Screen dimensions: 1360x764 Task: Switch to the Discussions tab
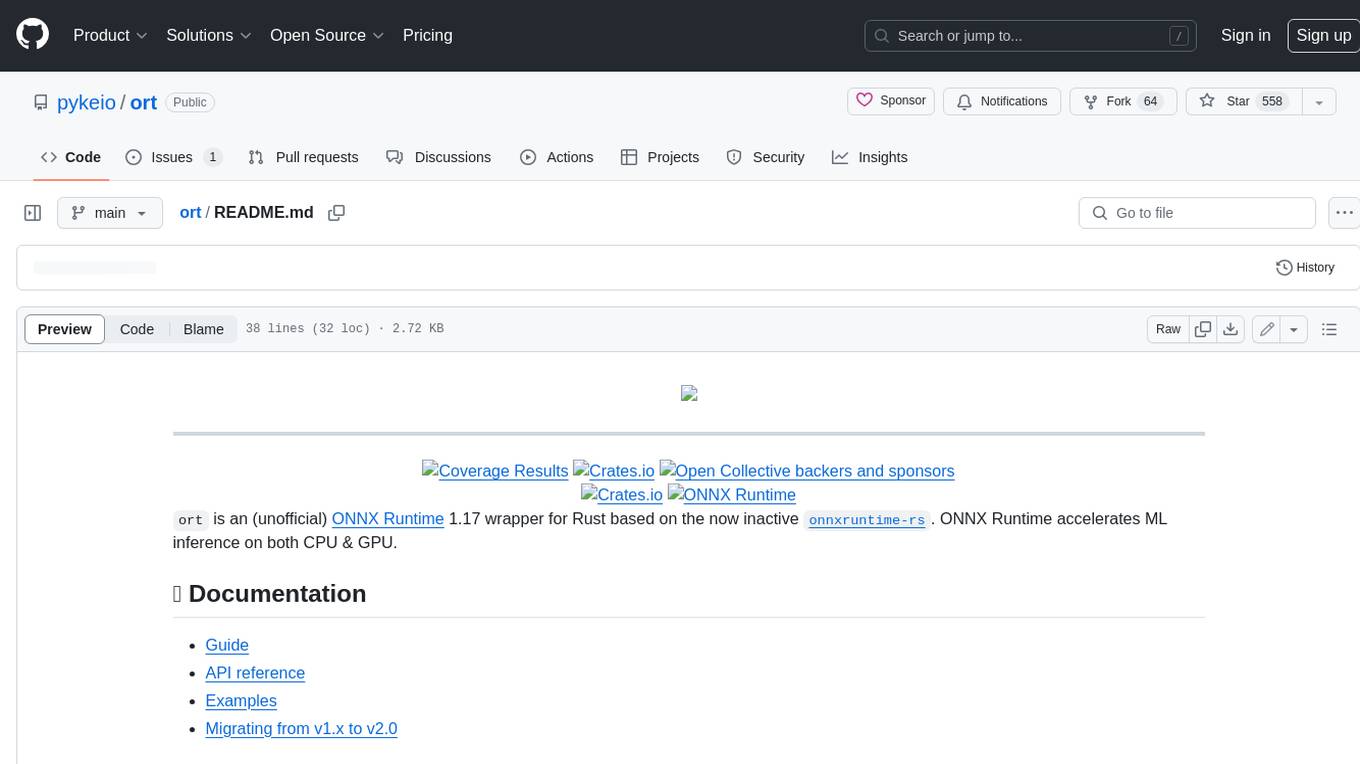pos(438,157)
